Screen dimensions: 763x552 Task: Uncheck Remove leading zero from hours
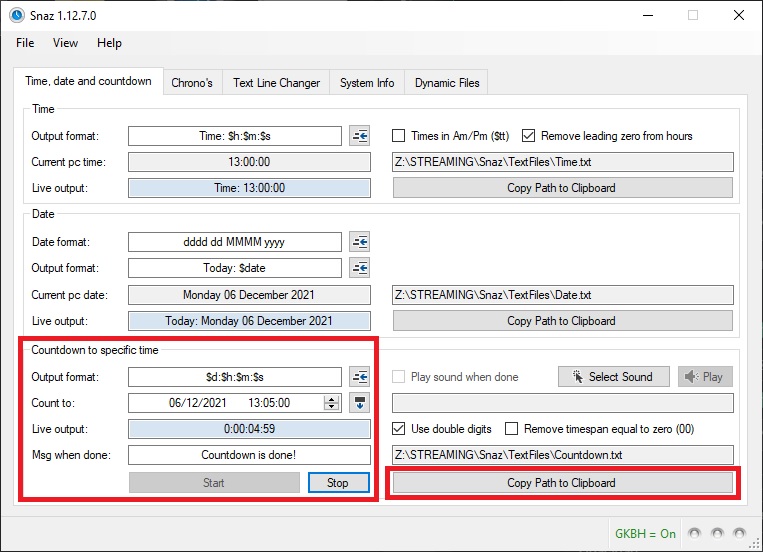[x=529, y=136]
